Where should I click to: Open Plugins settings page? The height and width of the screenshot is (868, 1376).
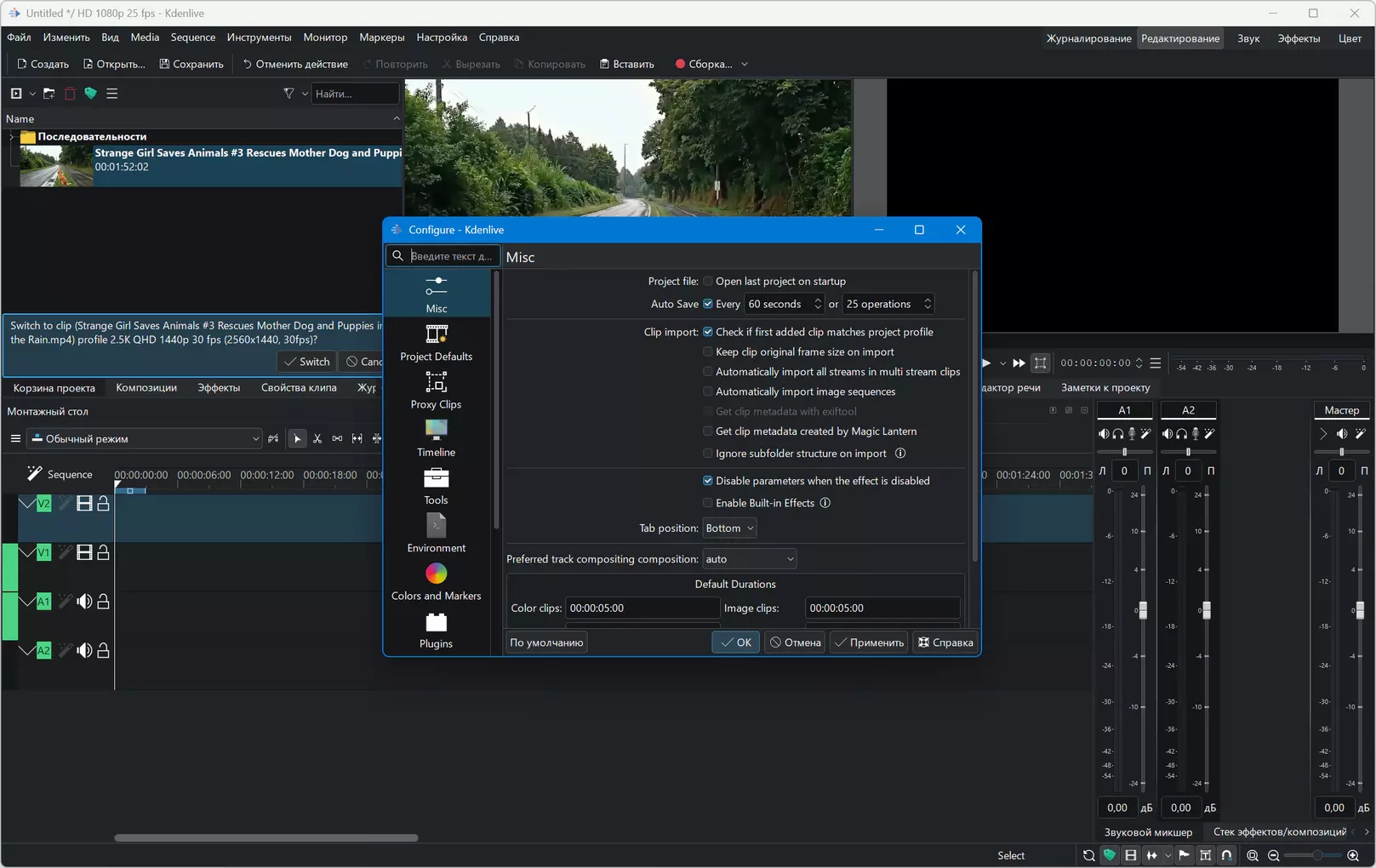[x=437, y=630]
